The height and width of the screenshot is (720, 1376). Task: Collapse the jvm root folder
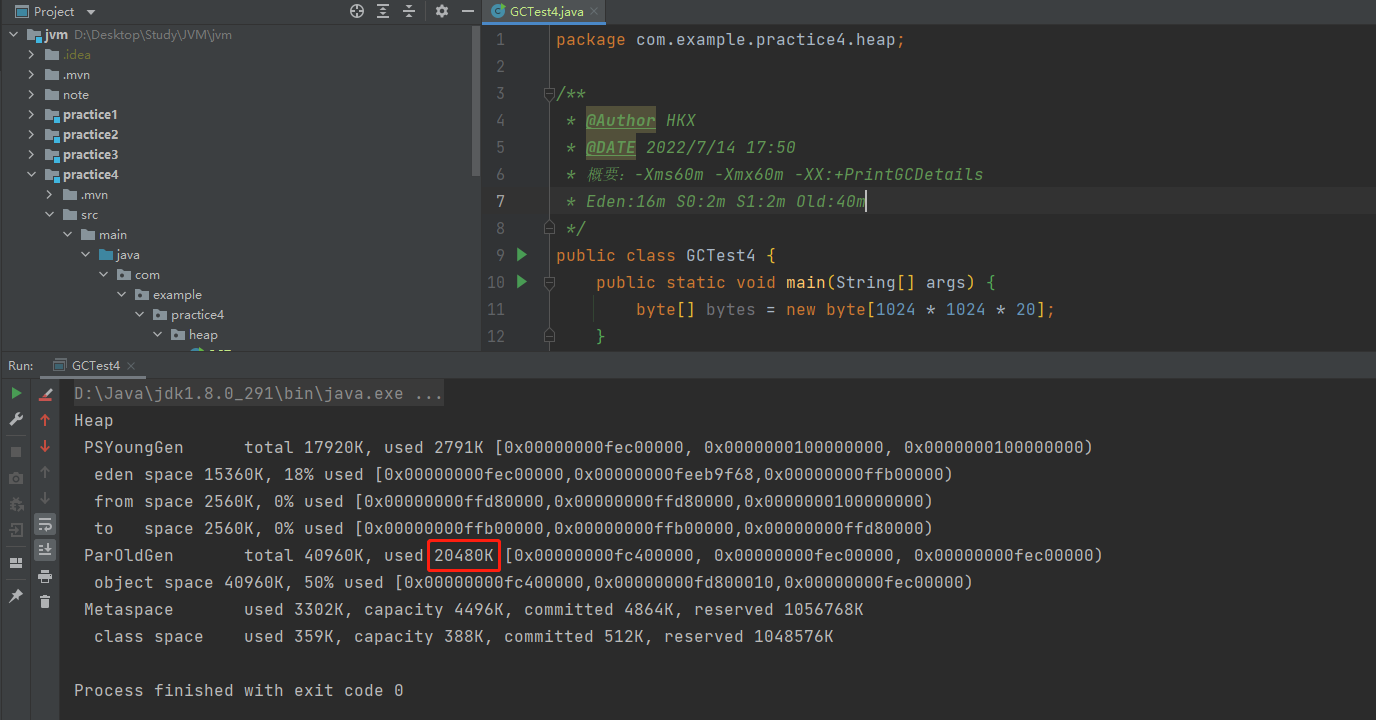click(14, 35)
